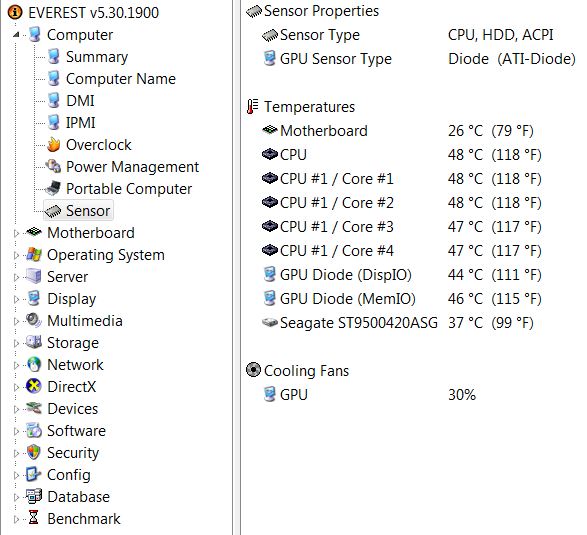Select the CPU #1 / Core #3 row
The image size is (587, 535).
402,227
